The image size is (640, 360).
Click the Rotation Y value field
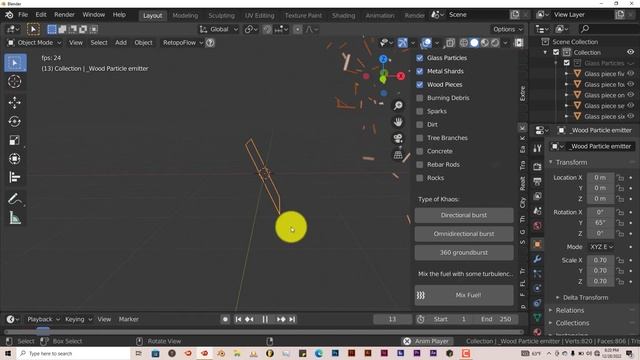point(600,223)
